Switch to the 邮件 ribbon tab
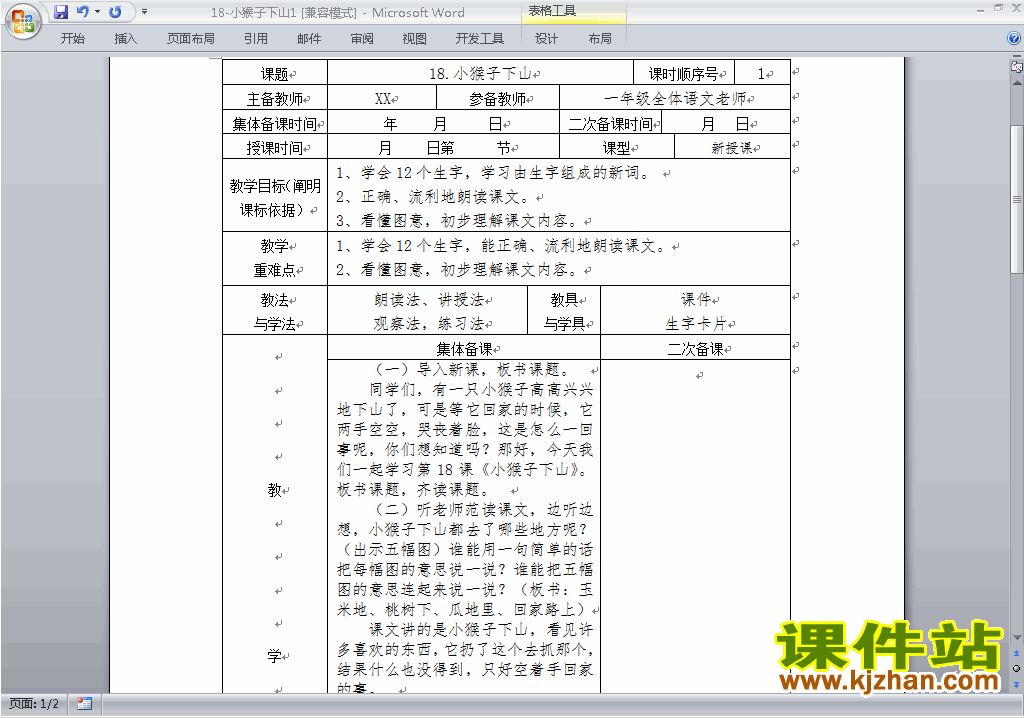1024x718 pixels. click(x=309, y=39)
